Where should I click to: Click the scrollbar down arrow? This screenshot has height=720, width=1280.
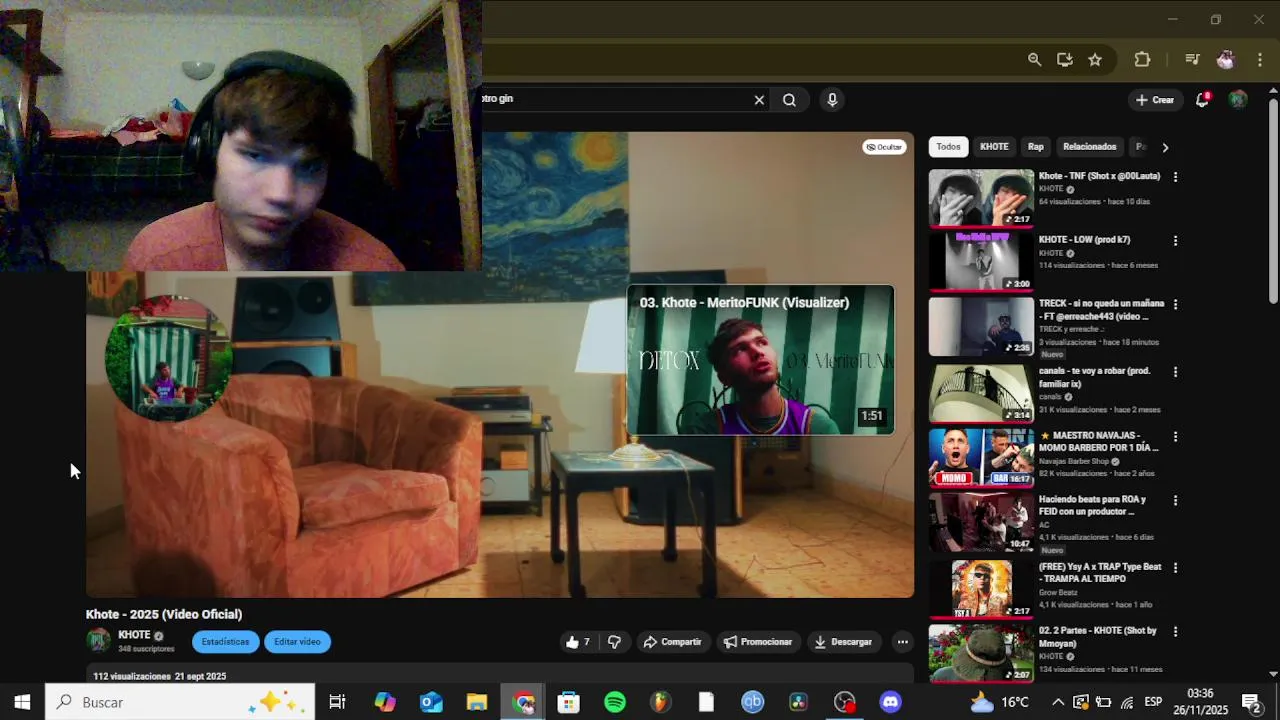tap(1273, 674)
